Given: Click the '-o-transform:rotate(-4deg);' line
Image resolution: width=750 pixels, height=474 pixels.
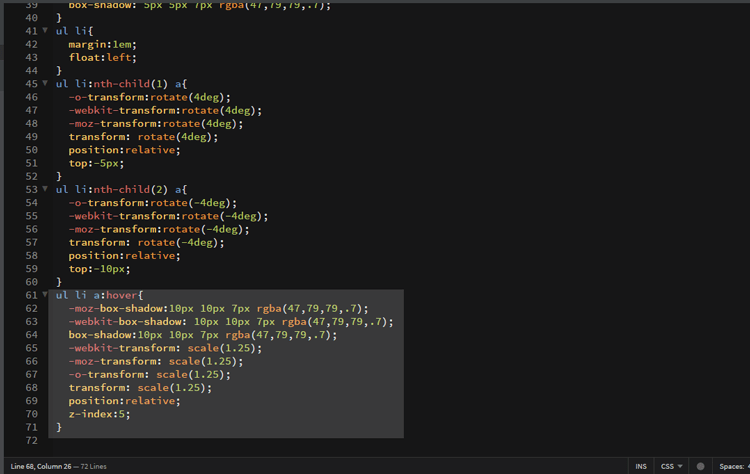Looking at the screenshot, I should 153,203.
